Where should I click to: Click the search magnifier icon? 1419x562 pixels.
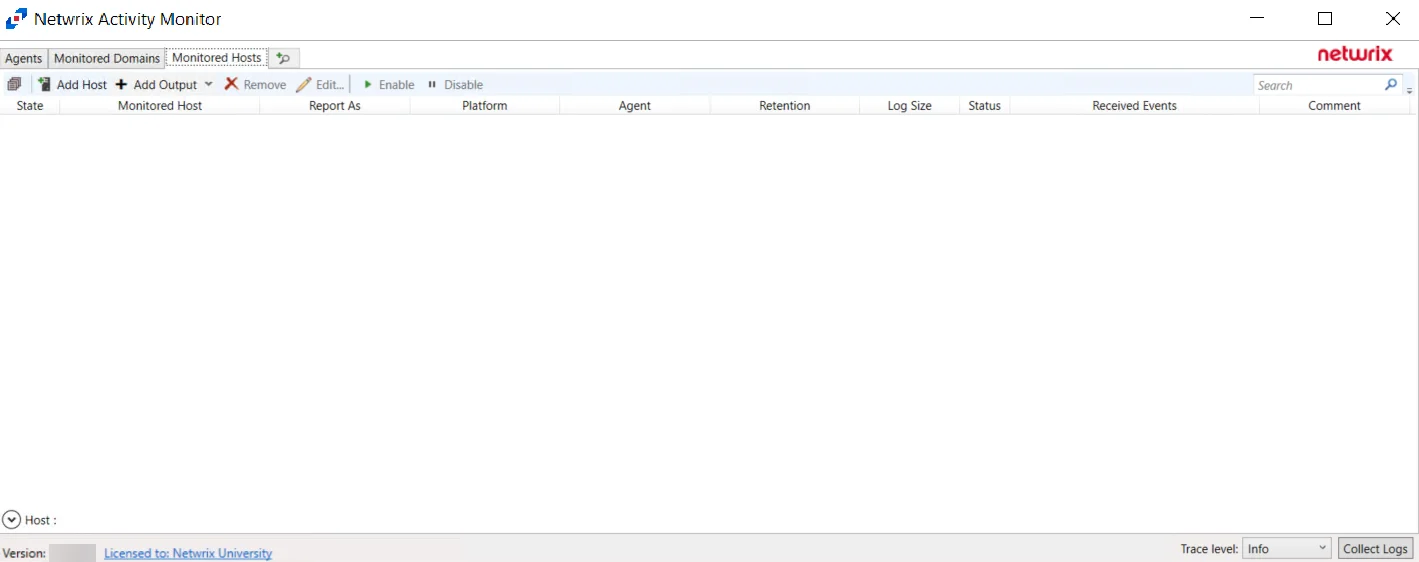(1391, 85)
